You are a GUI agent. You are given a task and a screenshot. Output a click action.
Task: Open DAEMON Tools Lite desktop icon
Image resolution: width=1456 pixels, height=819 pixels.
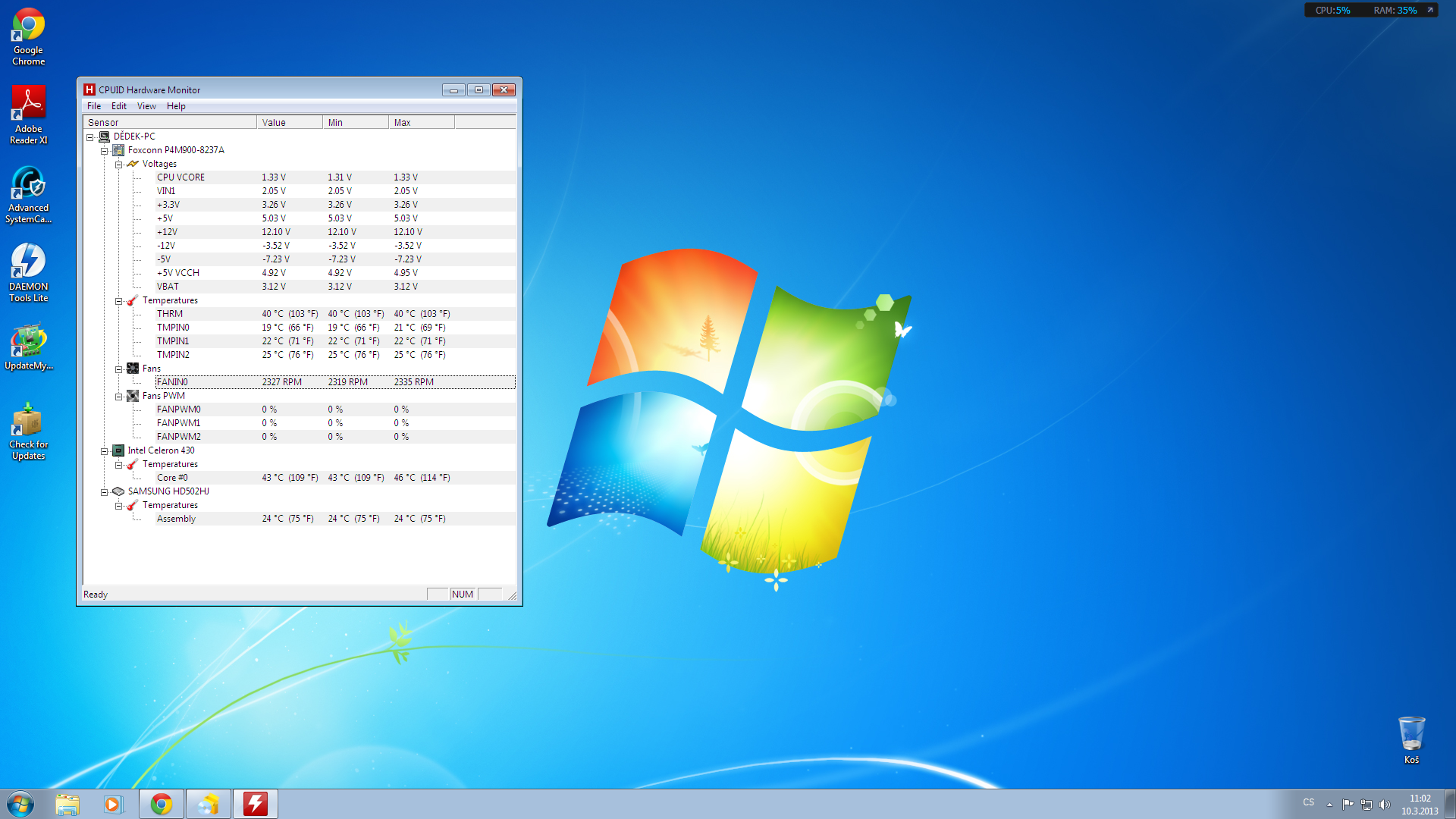pos(28,273)
